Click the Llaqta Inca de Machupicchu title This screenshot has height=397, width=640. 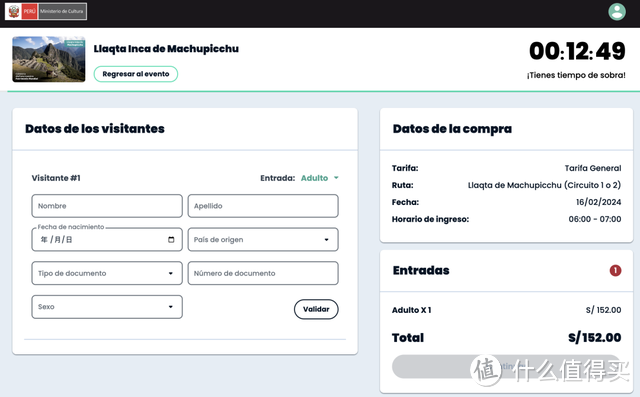tap(166, 49)
